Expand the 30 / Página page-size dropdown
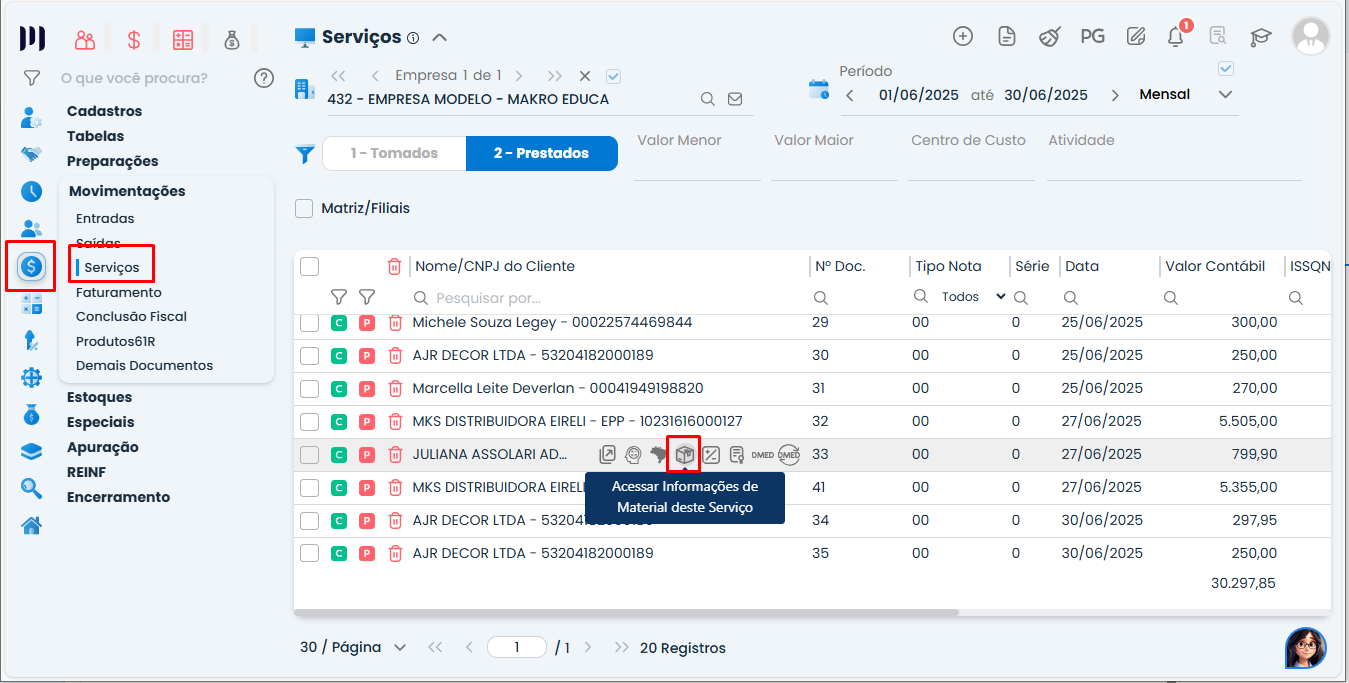 coord(353,648)
